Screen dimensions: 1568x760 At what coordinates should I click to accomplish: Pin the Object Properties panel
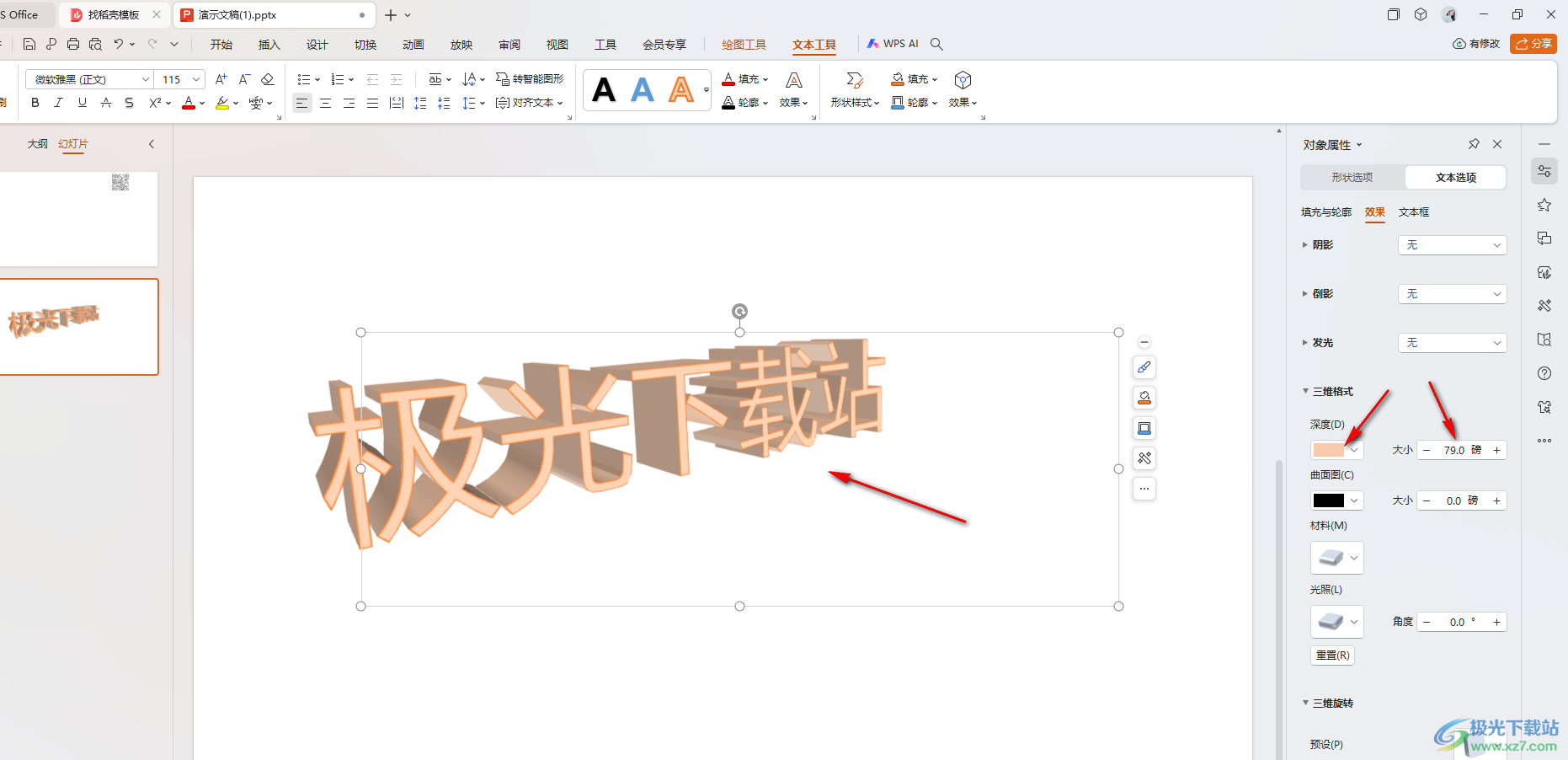click(x=1474, y=144)
